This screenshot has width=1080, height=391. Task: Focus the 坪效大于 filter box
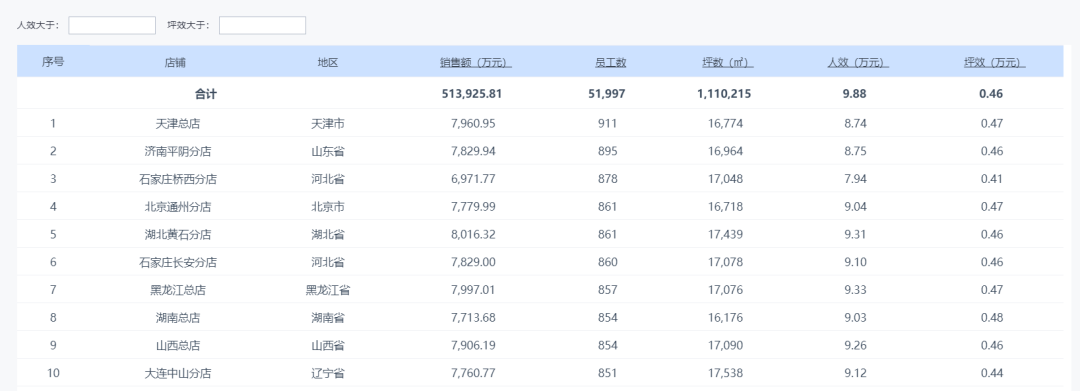[262, 25]
